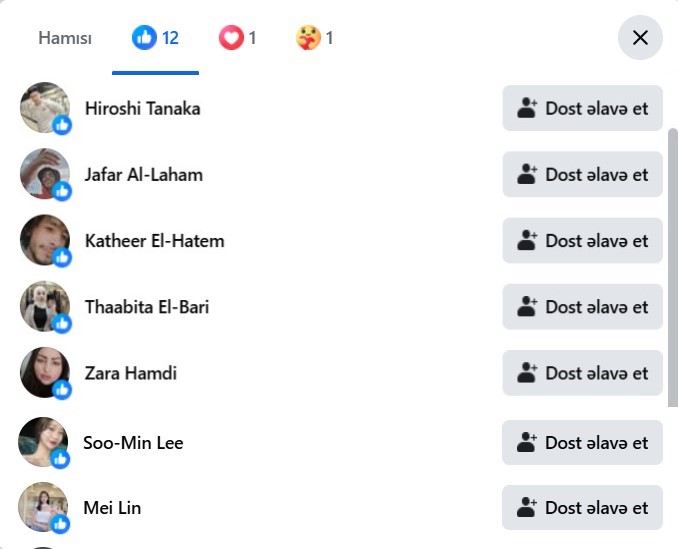Close the reactions dialog
This screenshot has height=549, width=678.
[x=640, y=38]
